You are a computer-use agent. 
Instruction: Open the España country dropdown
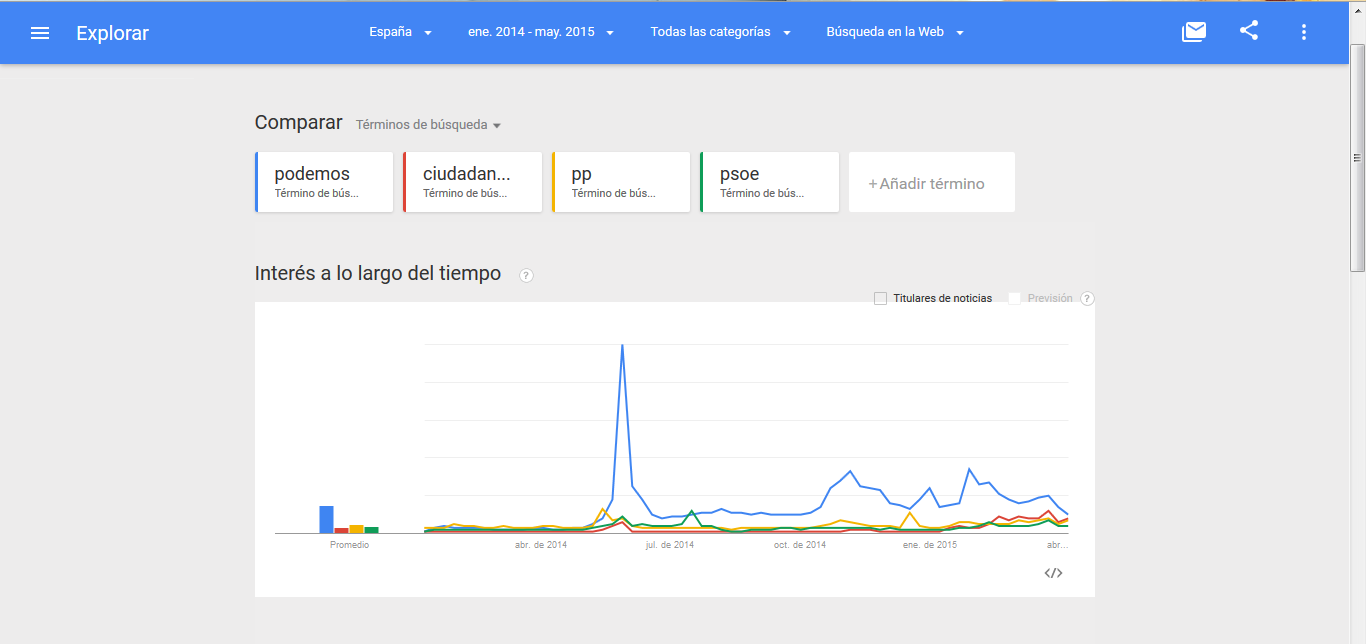(400, 32)
